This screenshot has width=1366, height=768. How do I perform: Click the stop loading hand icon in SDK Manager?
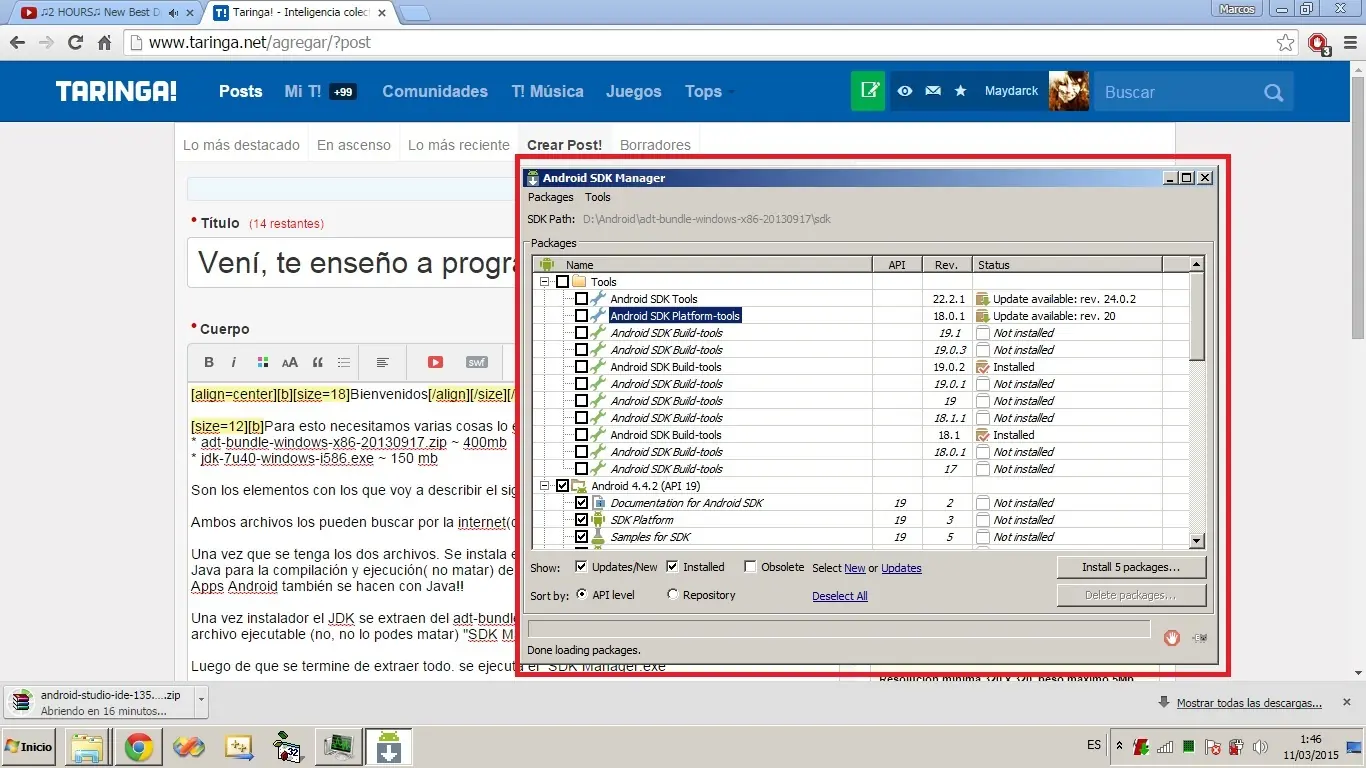1172,637
